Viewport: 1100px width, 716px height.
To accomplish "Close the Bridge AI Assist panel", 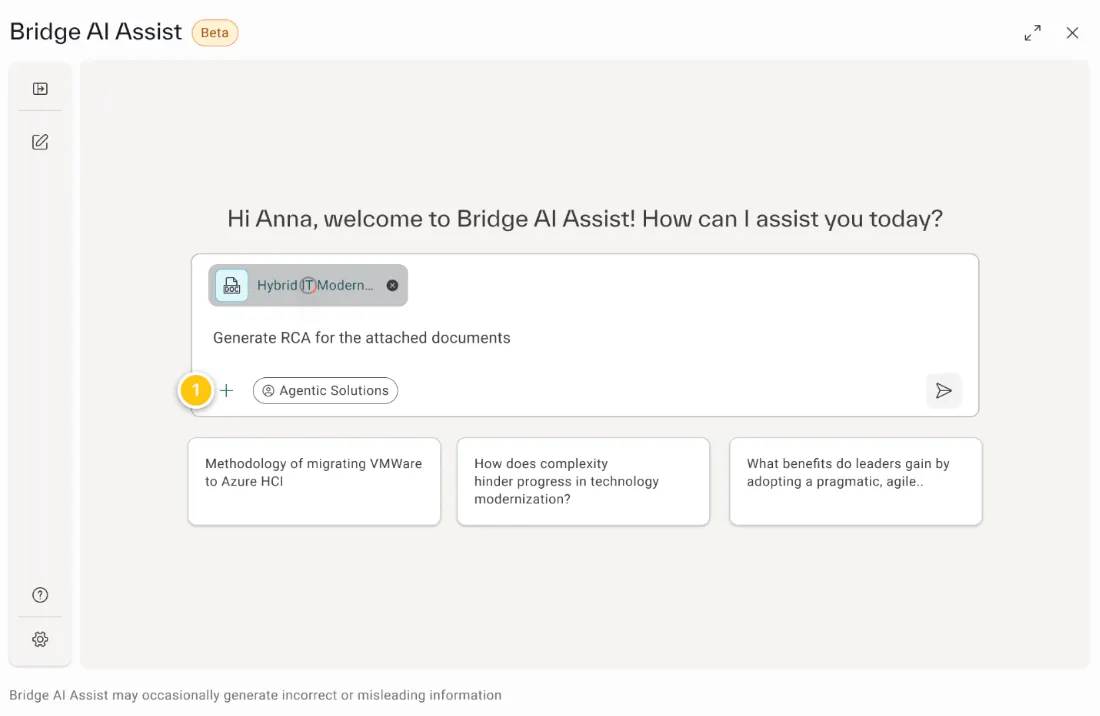I will point(1072,33).
